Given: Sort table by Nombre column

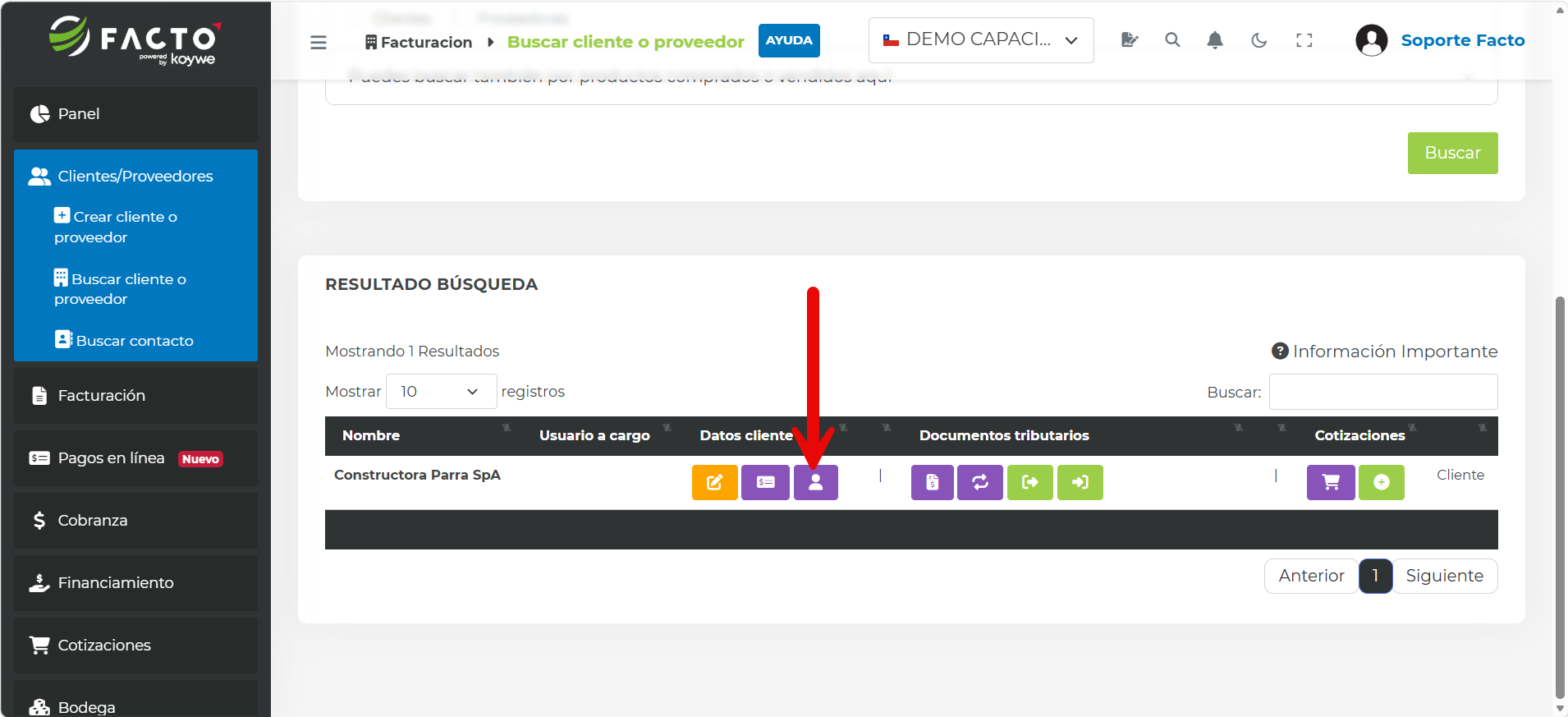Looking at the screenshot, I should pos(424,435).
